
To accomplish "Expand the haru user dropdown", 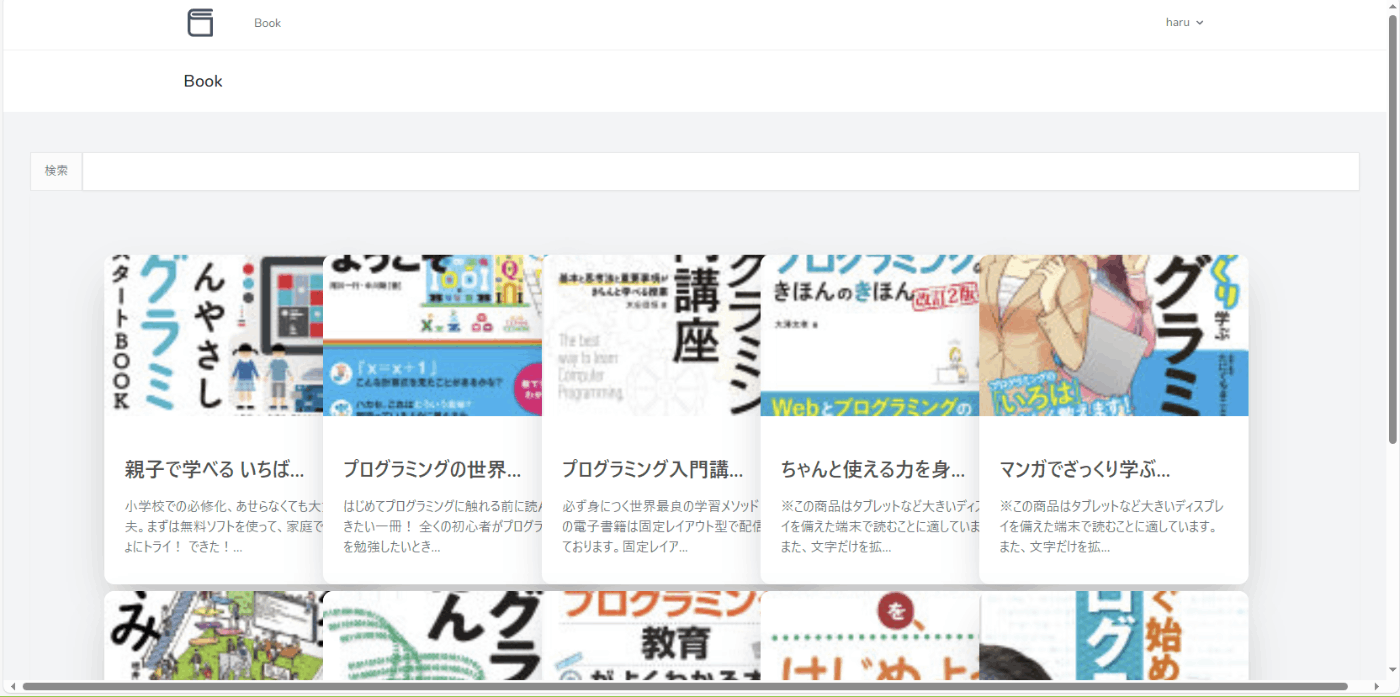I will click(1184, 22).
